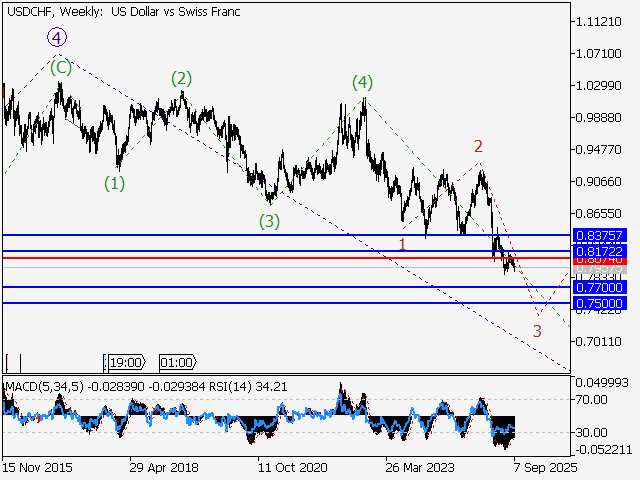The image size is (640, 480).
Task: Click the circled purple wave 4 label
Action: pyautogui.click(x=57, y=38)
